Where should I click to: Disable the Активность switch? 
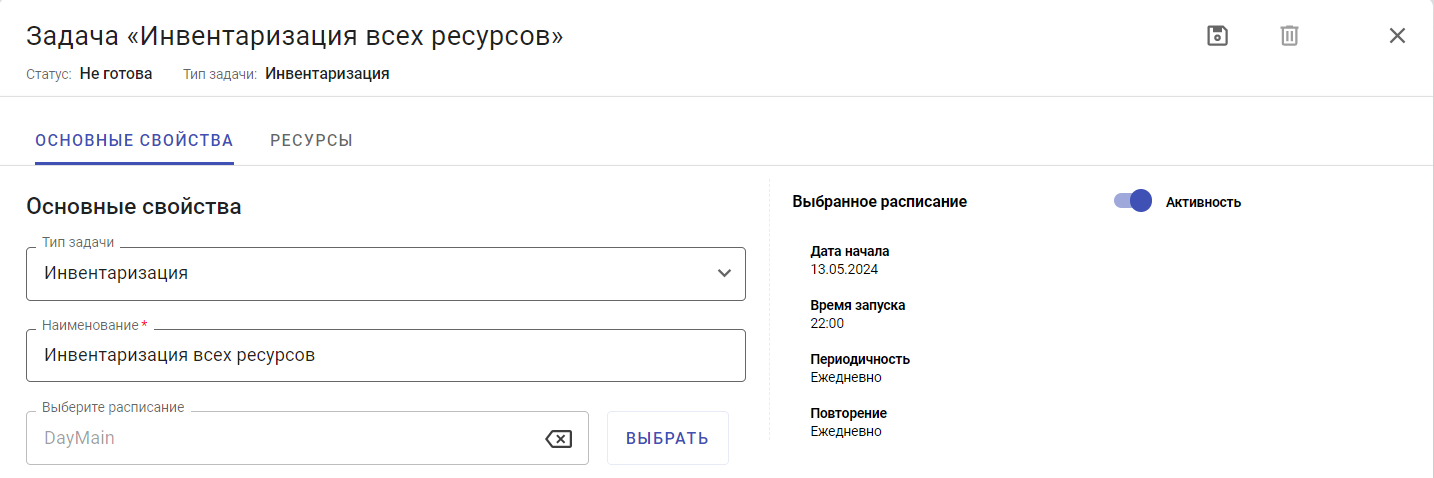coord(1133,201)
